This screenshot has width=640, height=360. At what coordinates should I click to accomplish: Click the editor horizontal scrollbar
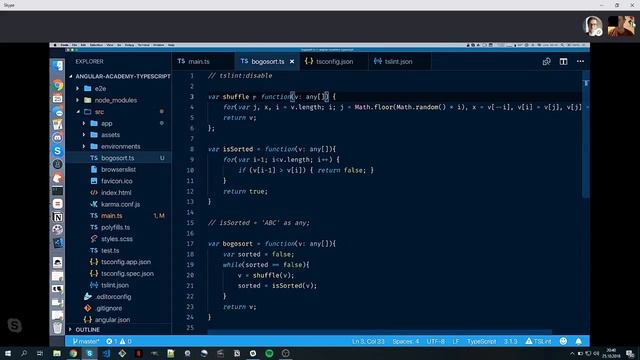click(x=380, y=332)
